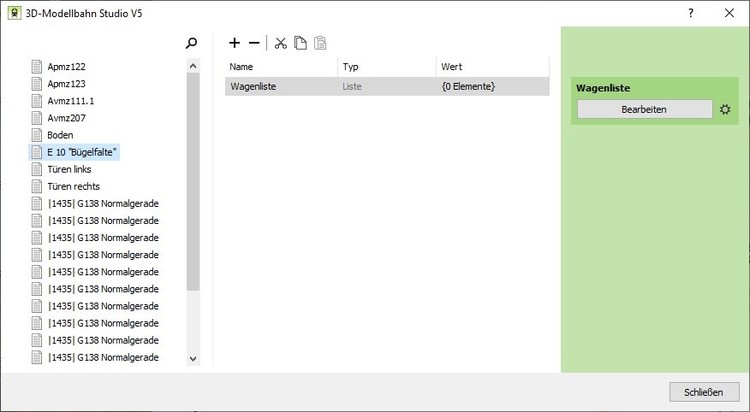Close the dialog with the X button
Image resolution: width=750 pixels, height=412 pixels.
click(x=729, y=13)
